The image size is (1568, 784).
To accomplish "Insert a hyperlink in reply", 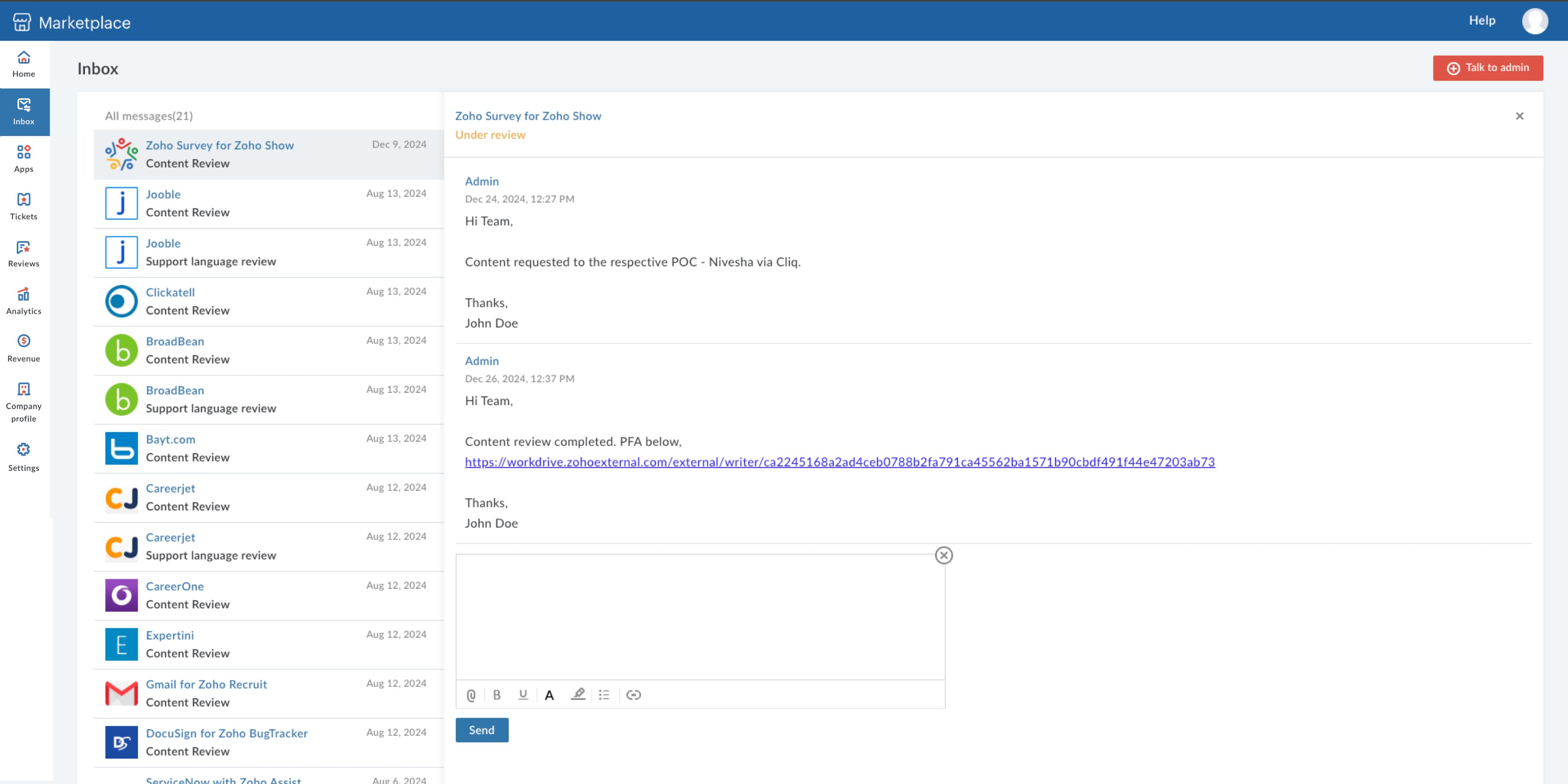I will (633, 695).
